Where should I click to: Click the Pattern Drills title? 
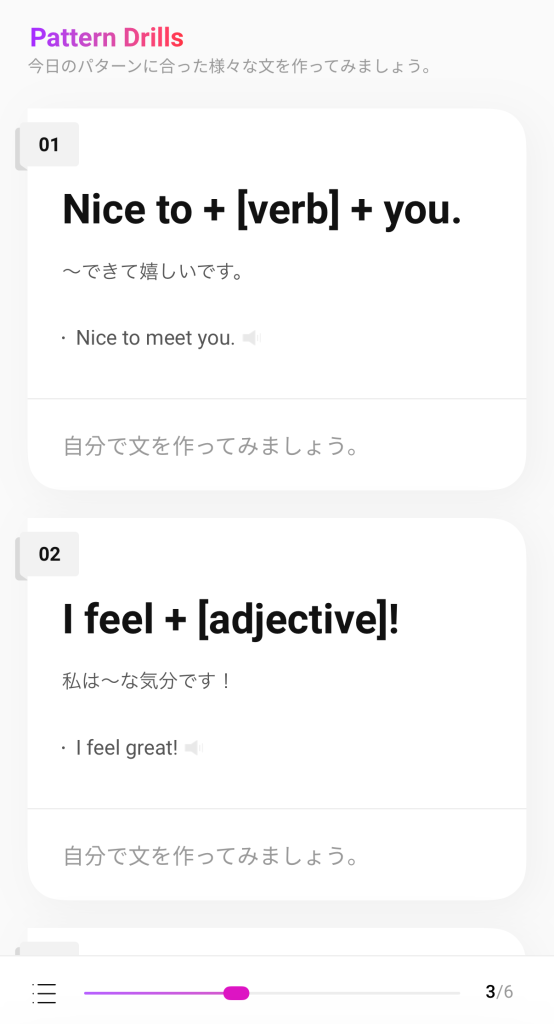(x=106, y=38)
